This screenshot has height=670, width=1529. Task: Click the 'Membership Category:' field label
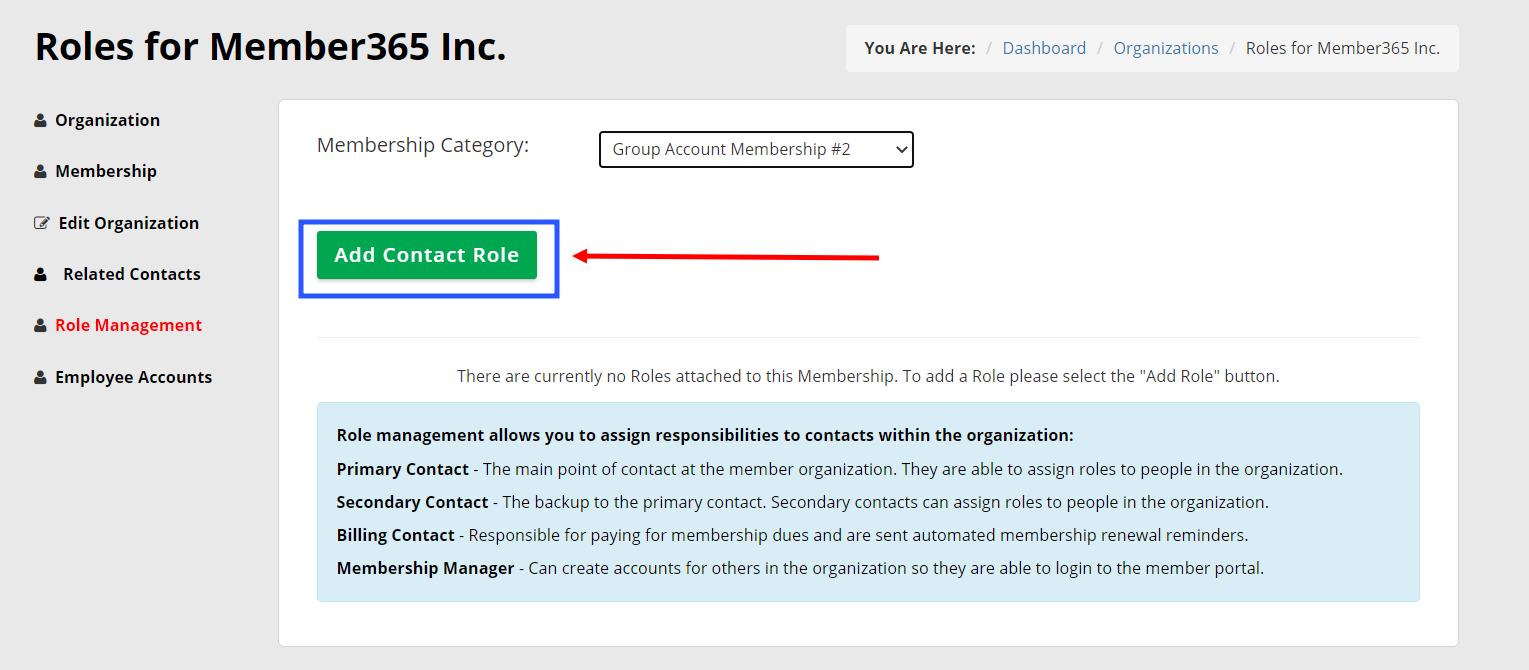click(x=422, y=146)
